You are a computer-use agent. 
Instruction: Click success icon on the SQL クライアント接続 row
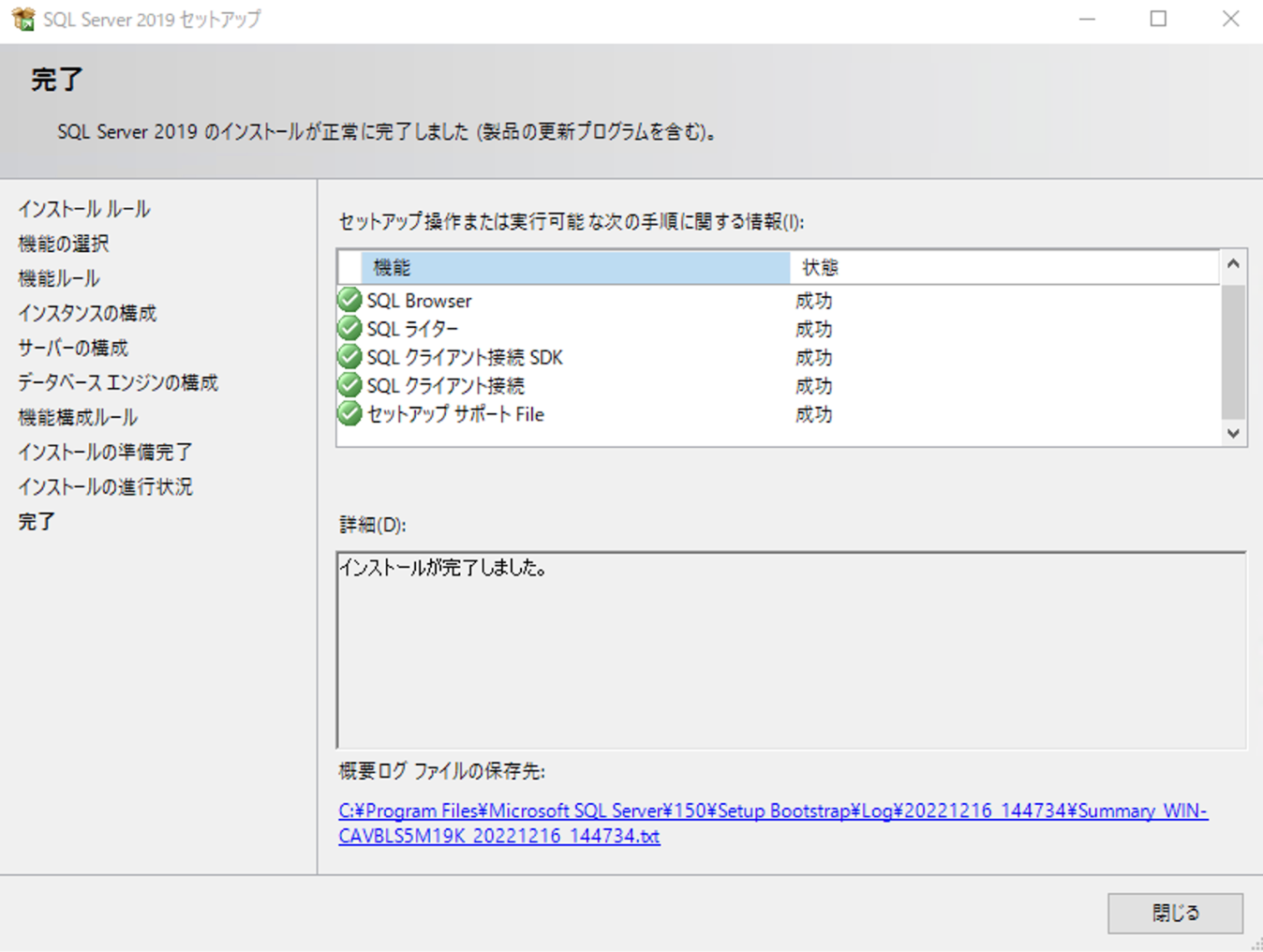tap(349, 385)
